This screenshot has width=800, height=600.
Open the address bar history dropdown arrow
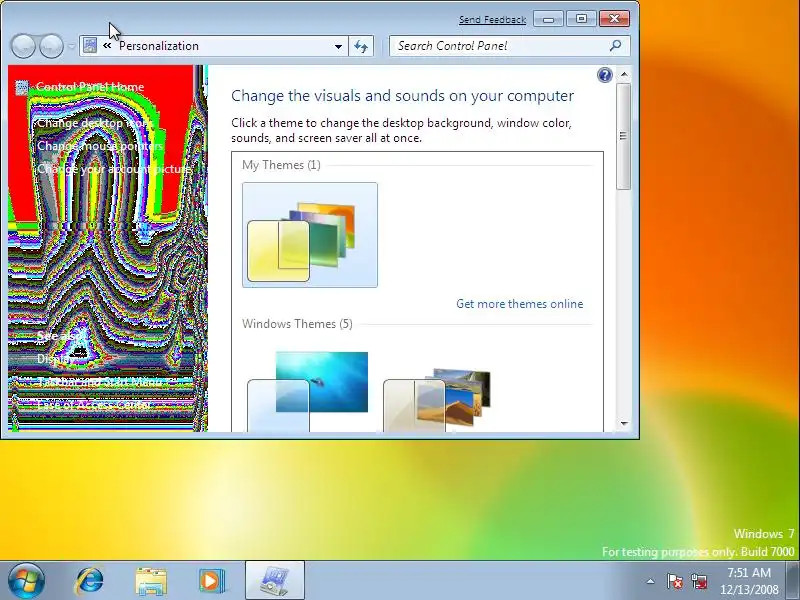click(338, 46)
